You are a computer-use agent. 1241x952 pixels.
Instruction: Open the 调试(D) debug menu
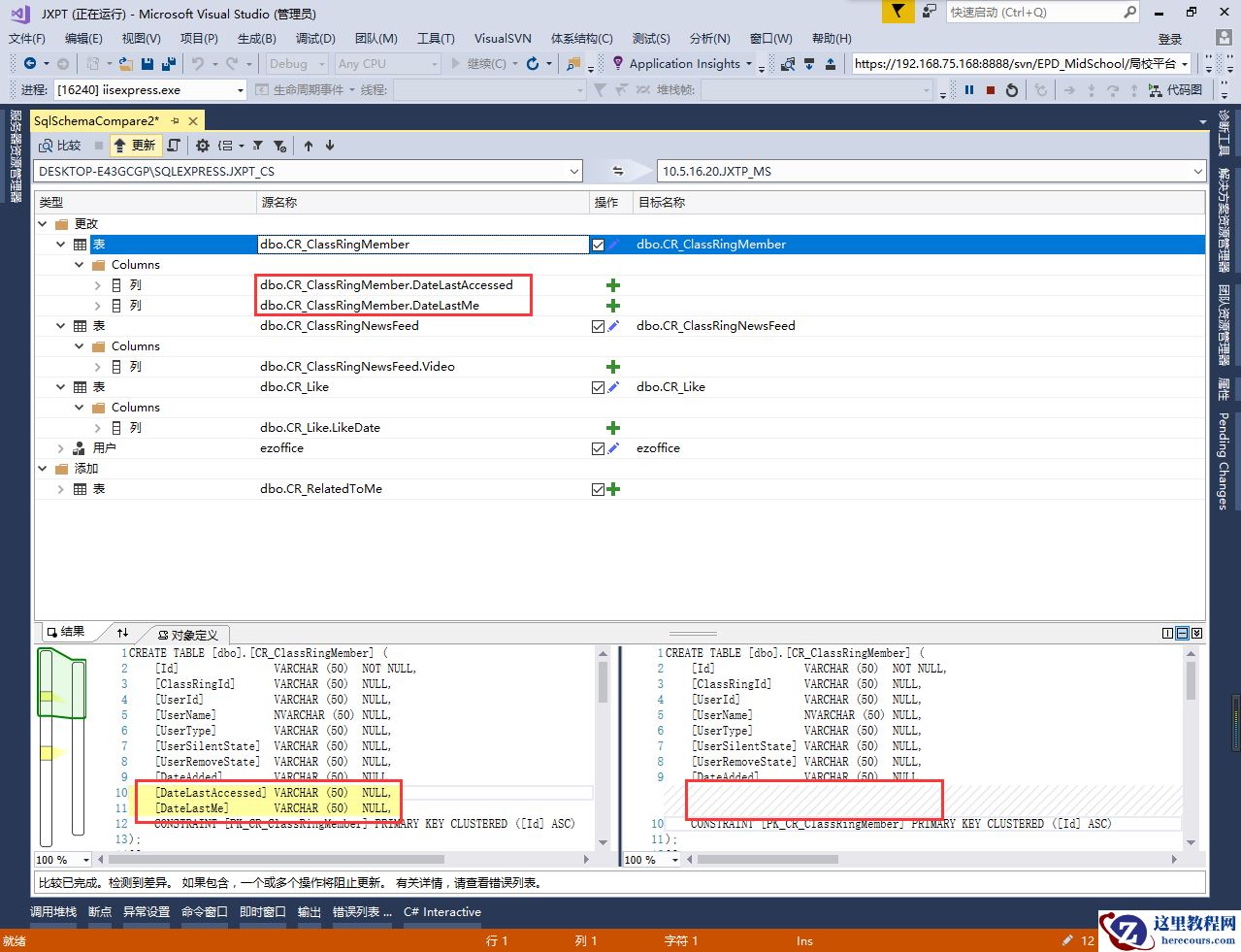click(315, 39)
